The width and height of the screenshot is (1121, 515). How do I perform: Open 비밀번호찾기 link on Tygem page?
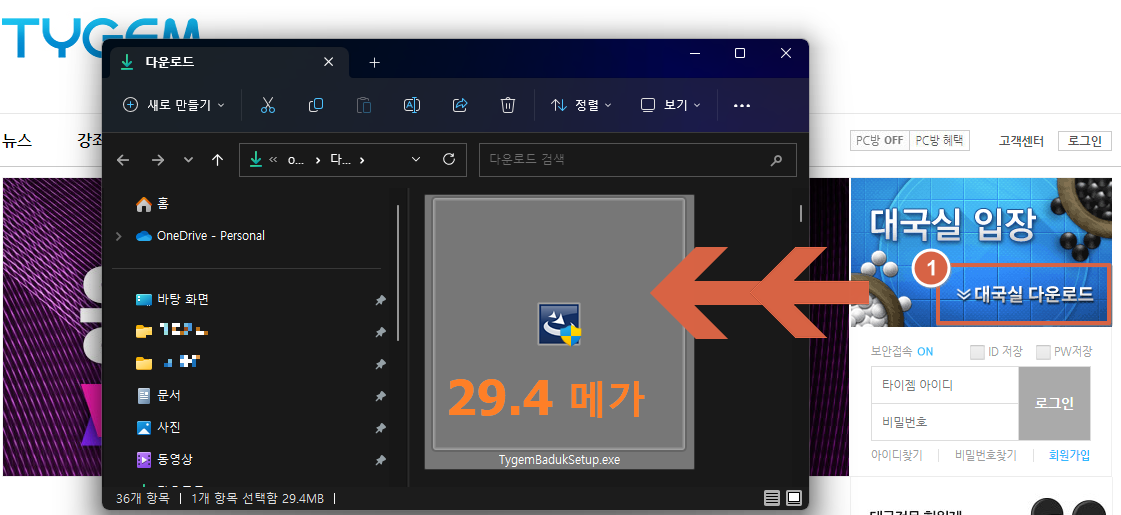(985, 455)
